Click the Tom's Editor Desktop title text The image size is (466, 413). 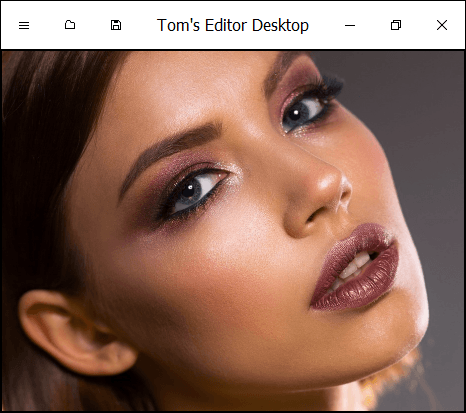[233, 25]
